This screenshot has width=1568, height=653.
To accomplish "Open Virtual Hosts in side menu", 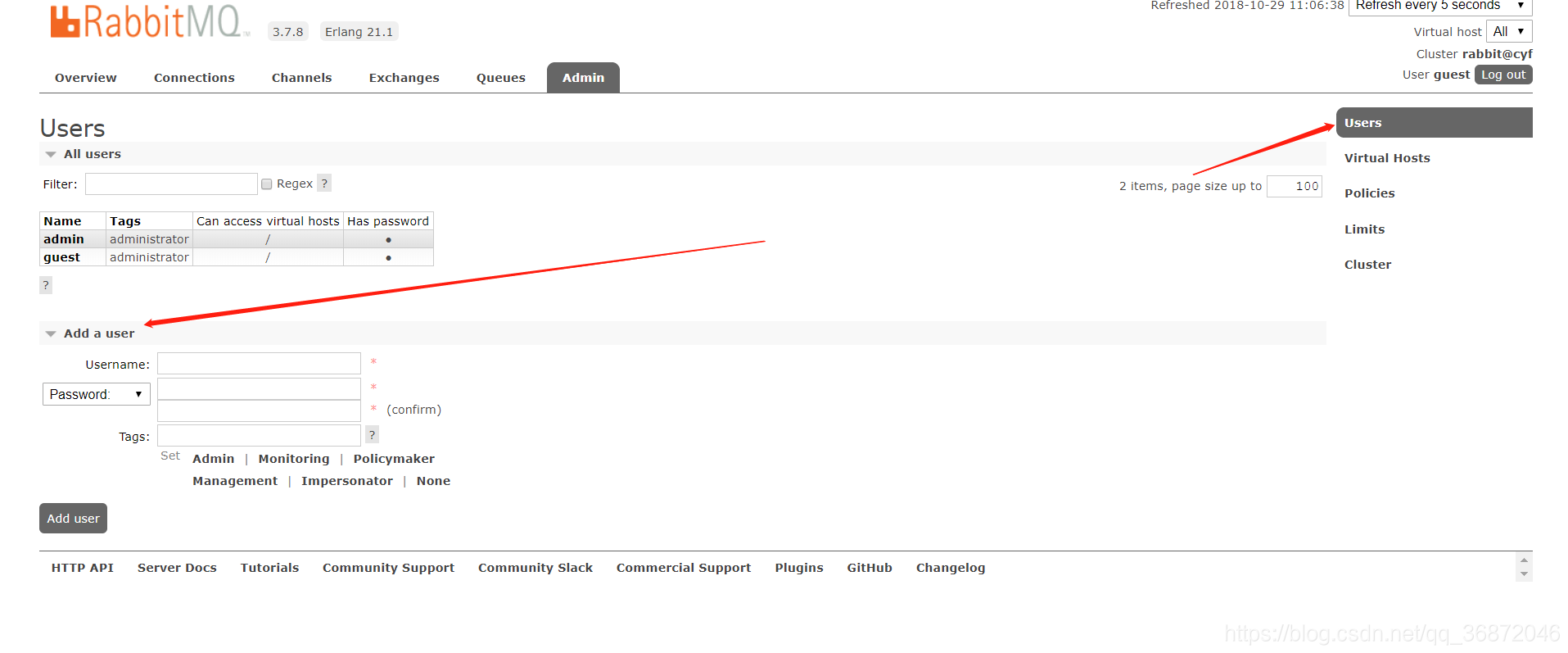I will point(1387,158).
